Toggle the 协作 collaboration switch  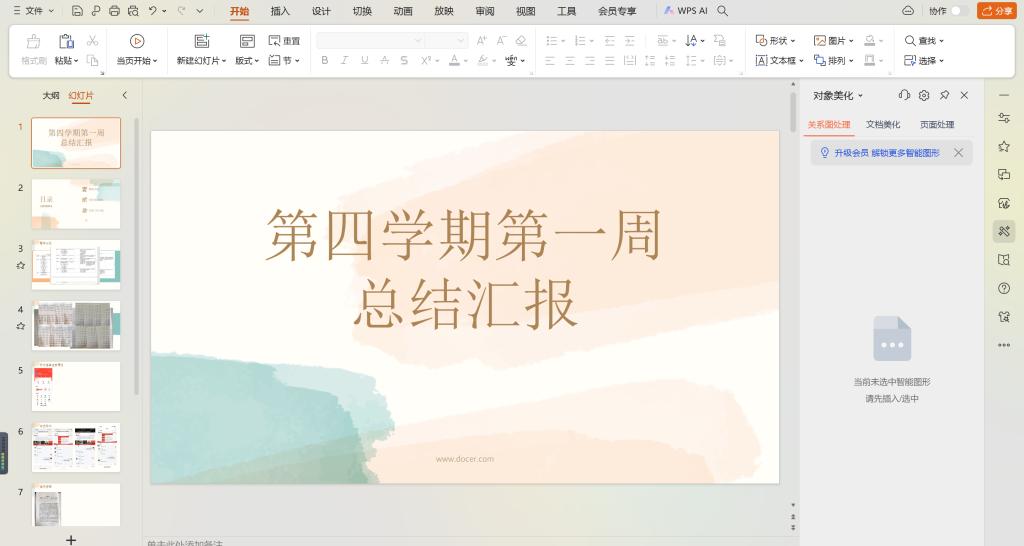[x=959, y=11]
